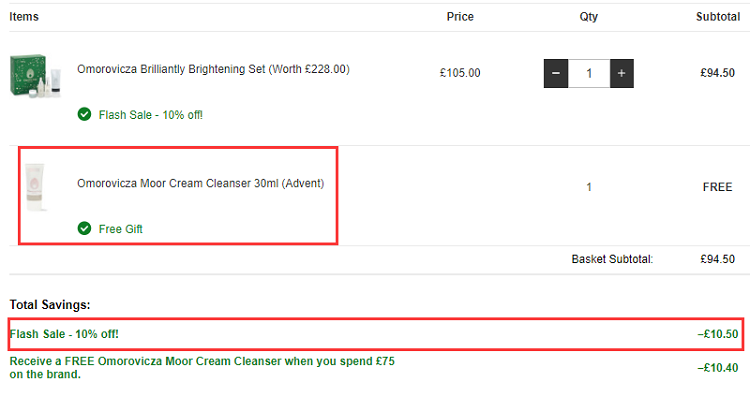This screenshot has width=750, height=397.
Task: Click the green check icon beside Free Gift
Action: 84,228
